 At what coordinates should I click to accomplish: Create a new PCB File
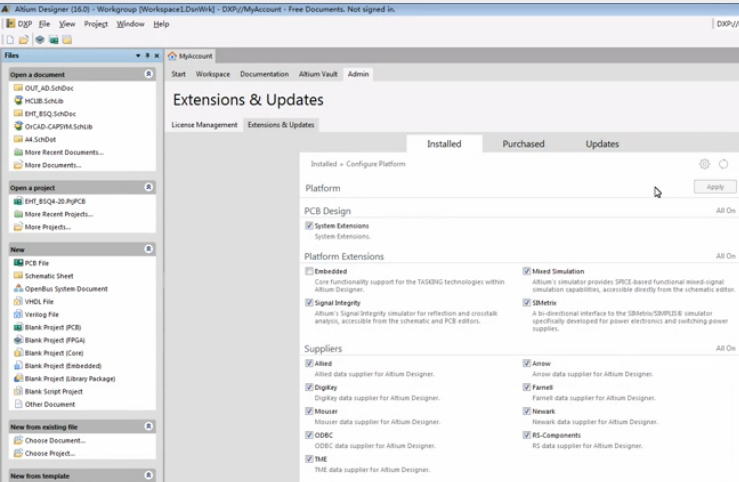pos(37,263)
